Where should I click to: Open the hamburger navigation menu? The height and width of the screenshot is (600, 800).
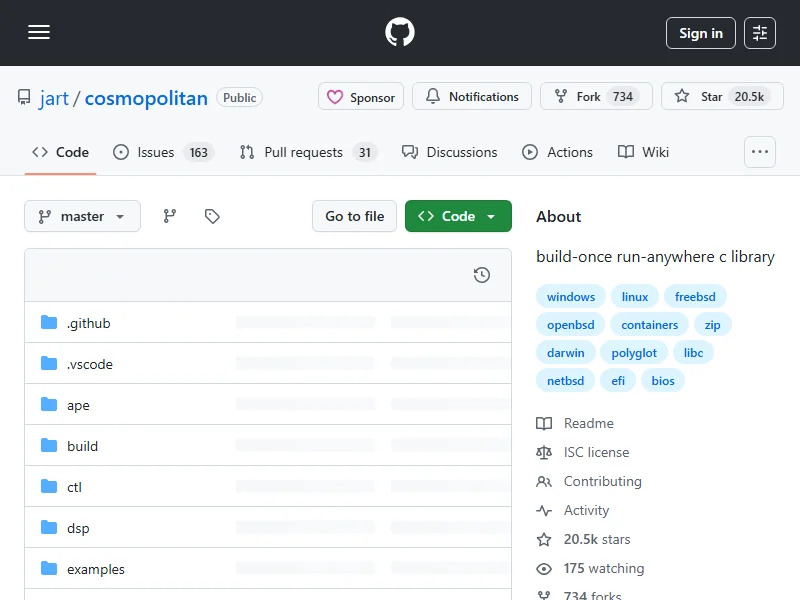pyautogui.click(x=39, y=33)
